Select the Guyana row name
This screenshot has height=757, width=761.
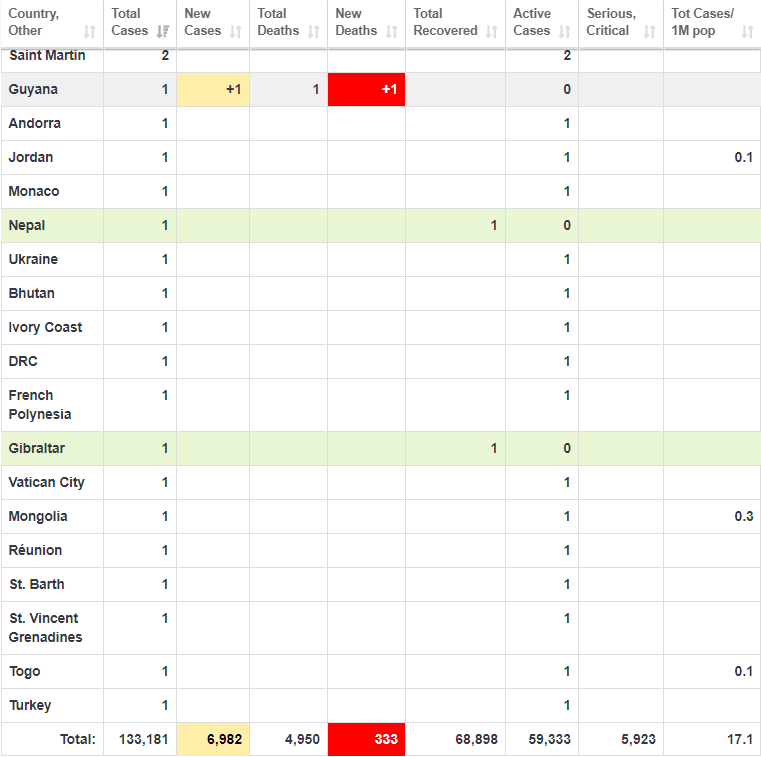[33, 90]
